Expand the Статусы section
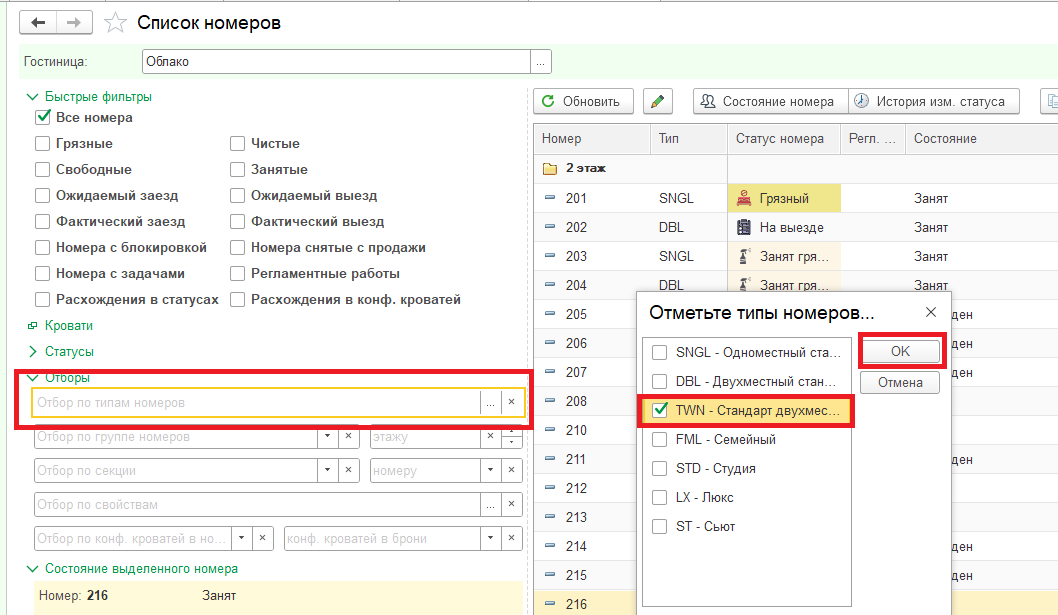Image resolution: width=1058 pixels, height=615 pixels. [32, 352]
